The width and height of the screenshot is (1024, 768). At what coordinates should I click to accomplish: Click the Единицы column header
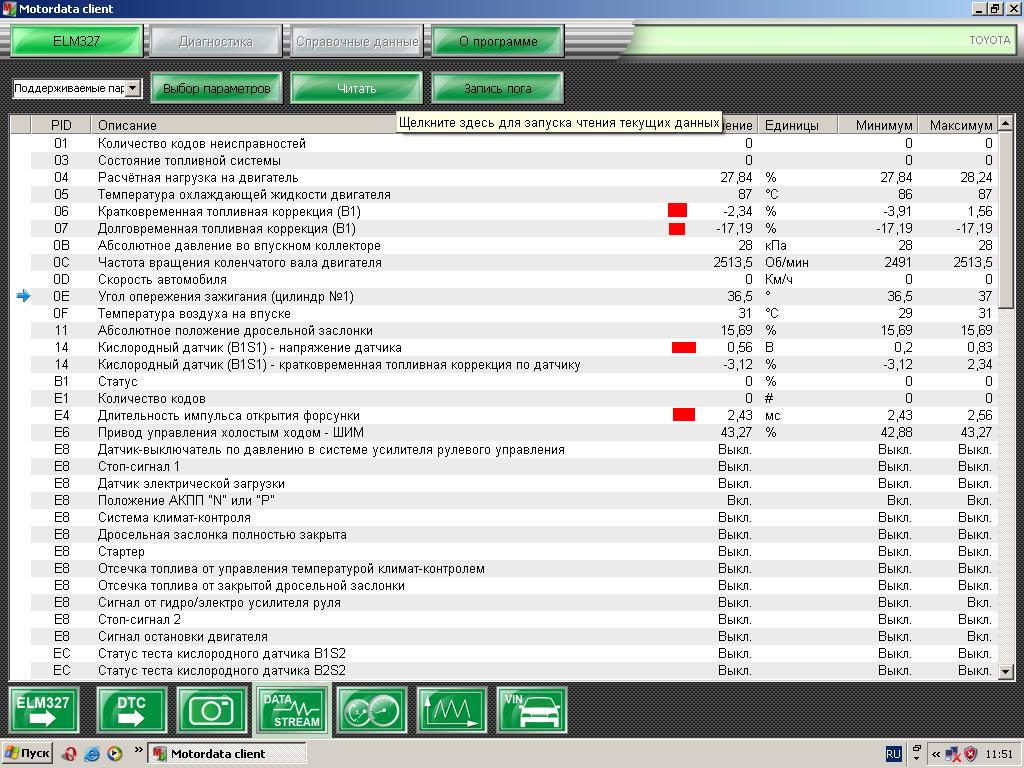(798, 125)
